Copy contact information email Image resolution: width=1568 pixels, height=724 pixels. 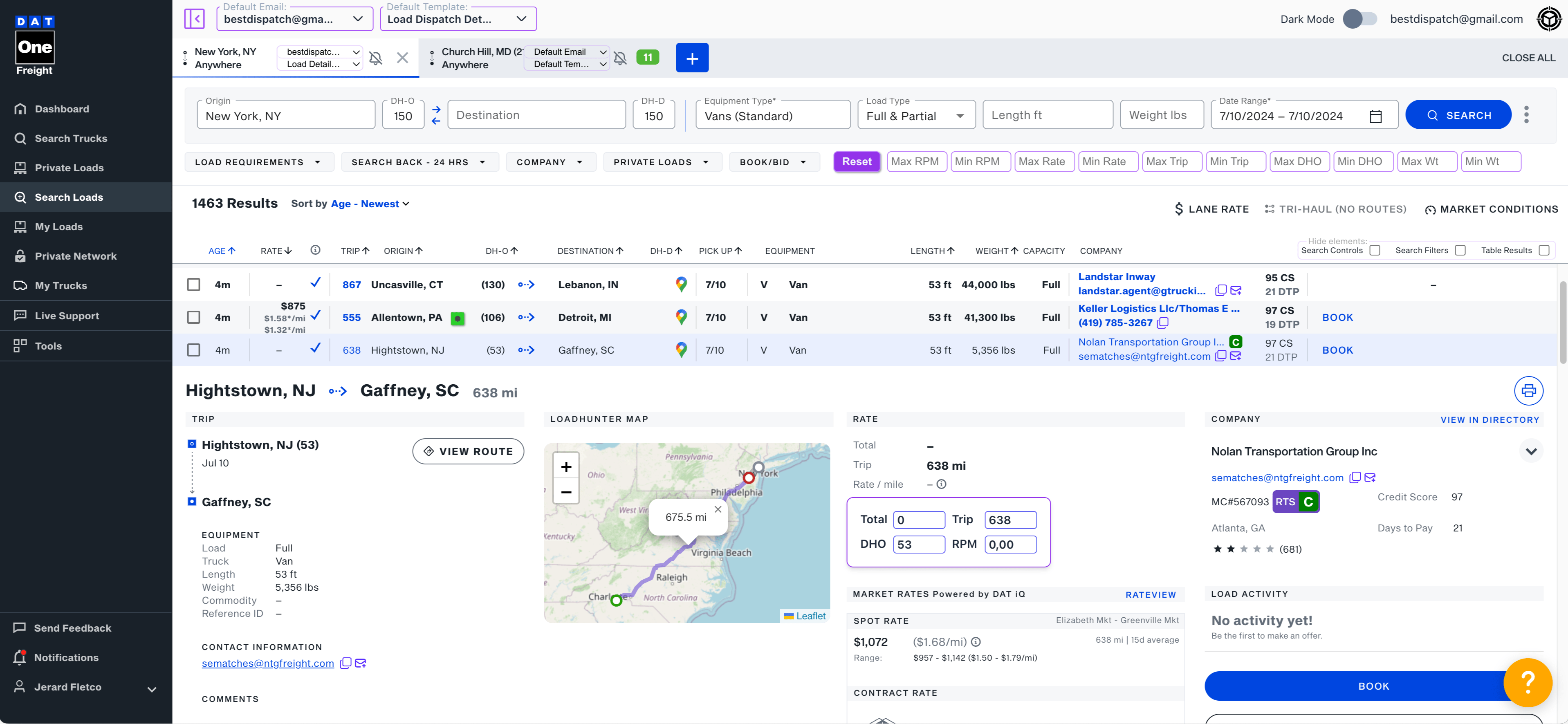tap(345, 663)
